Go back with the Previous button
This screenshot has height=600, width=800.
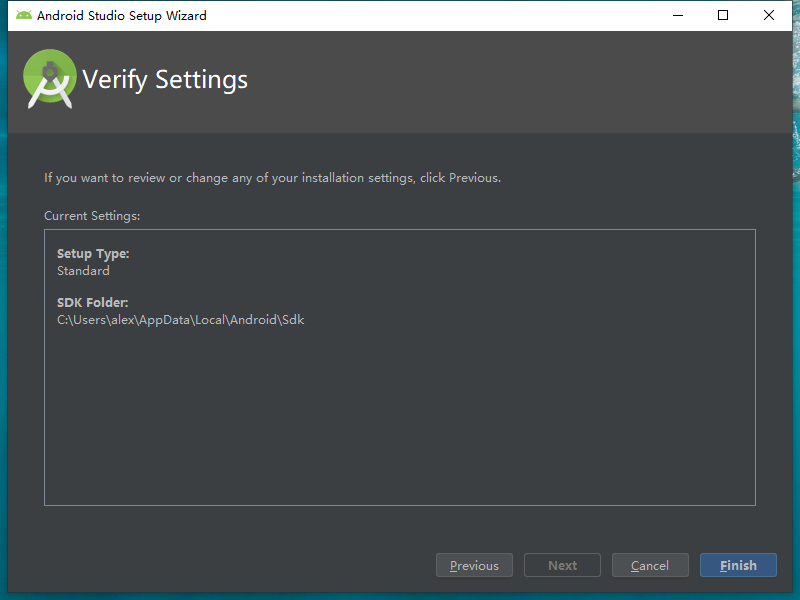474,565
